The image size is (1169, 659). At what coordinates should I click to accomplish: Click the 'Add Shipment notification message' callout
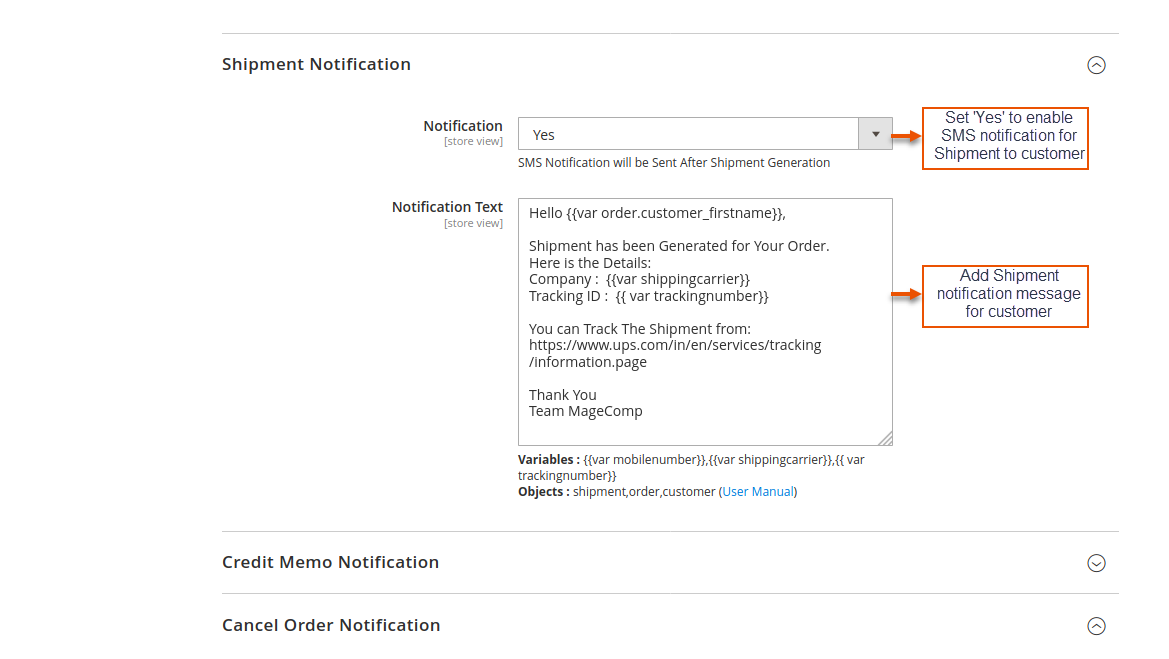coord(1005,295)
